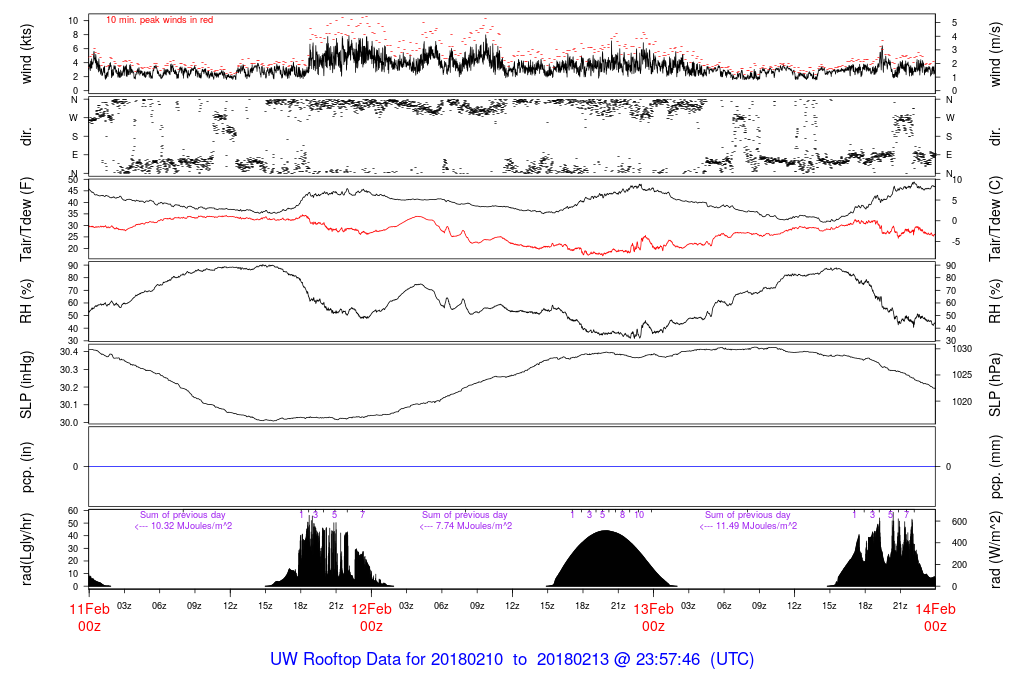Click the "pcp. (mm)" axis label
The image size is (1024, 700).
pyautogui.click(x=995, y=467)
